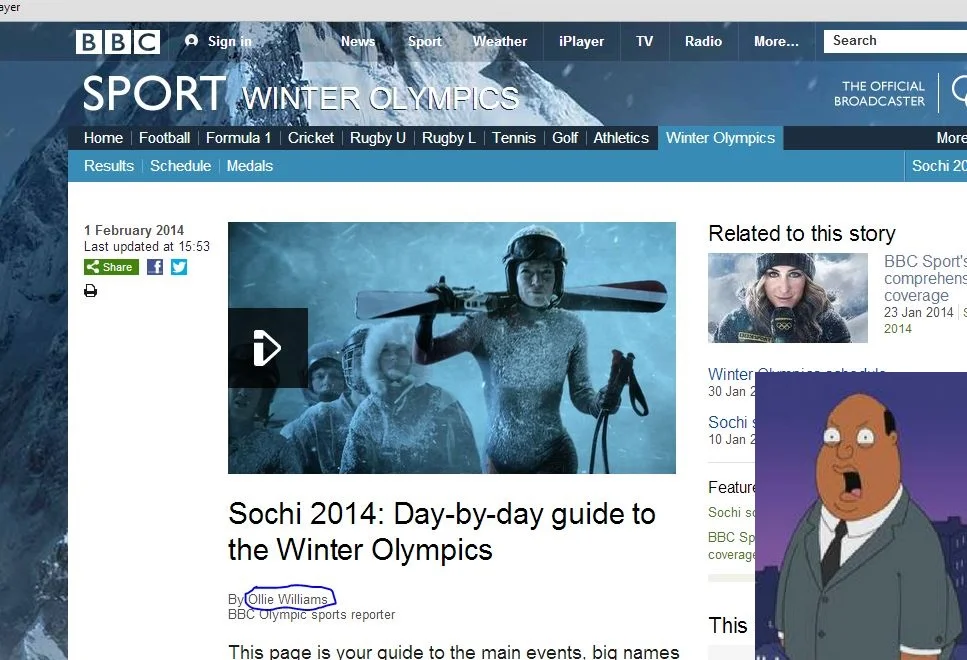Image resolution: width=967 pixels, height=660 pixels.
Task: Select the Golf tab
Action: pos(564,138)
